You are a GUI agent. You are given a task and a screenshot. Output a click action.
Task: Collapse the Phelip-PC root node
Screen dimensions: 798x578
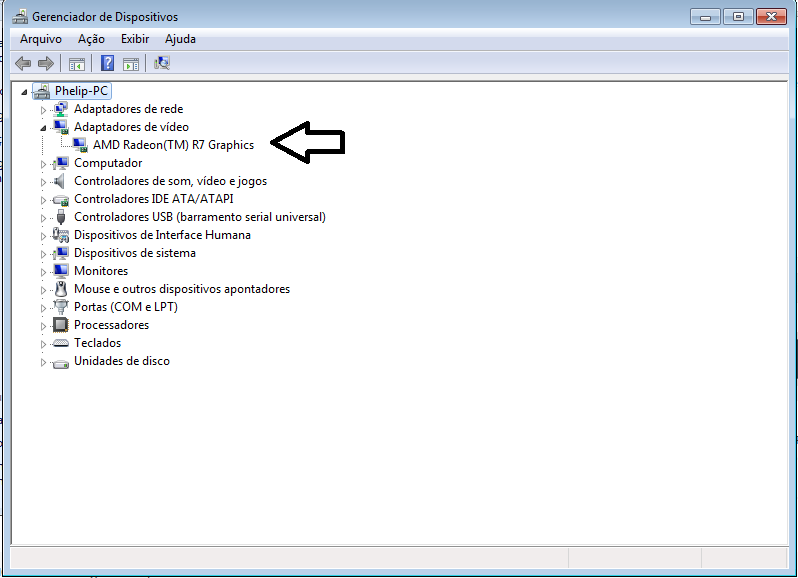click(24, 92)
